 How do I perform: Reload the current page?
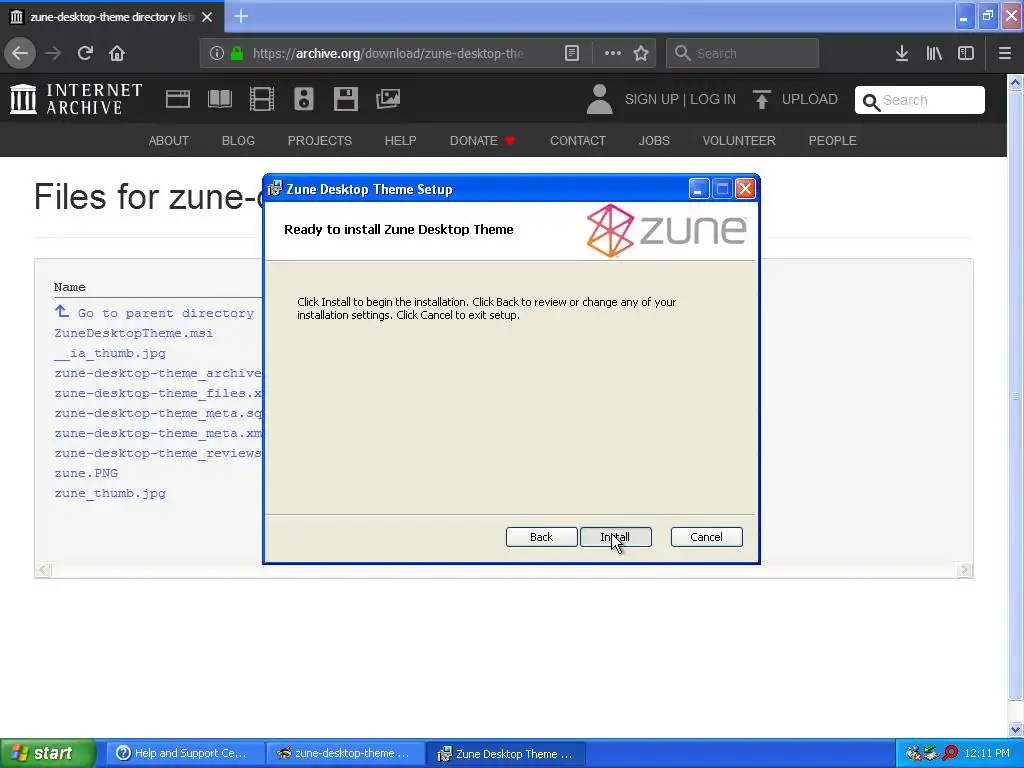pos(85,54)
